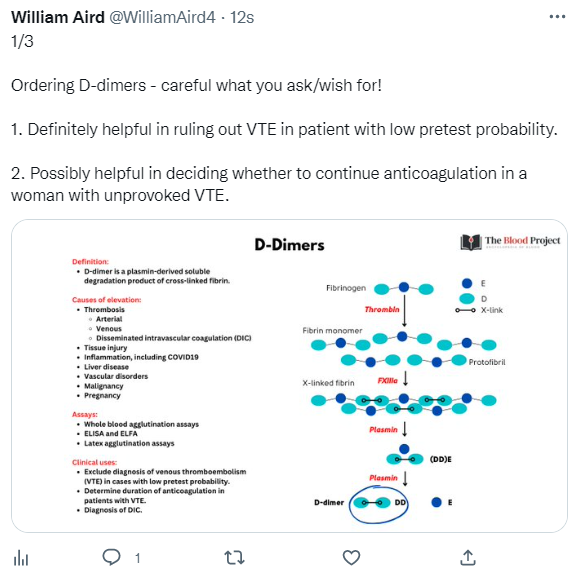Share the tweet via the upload arrow icon
The image size is (578, 582).
click(468, 557)
